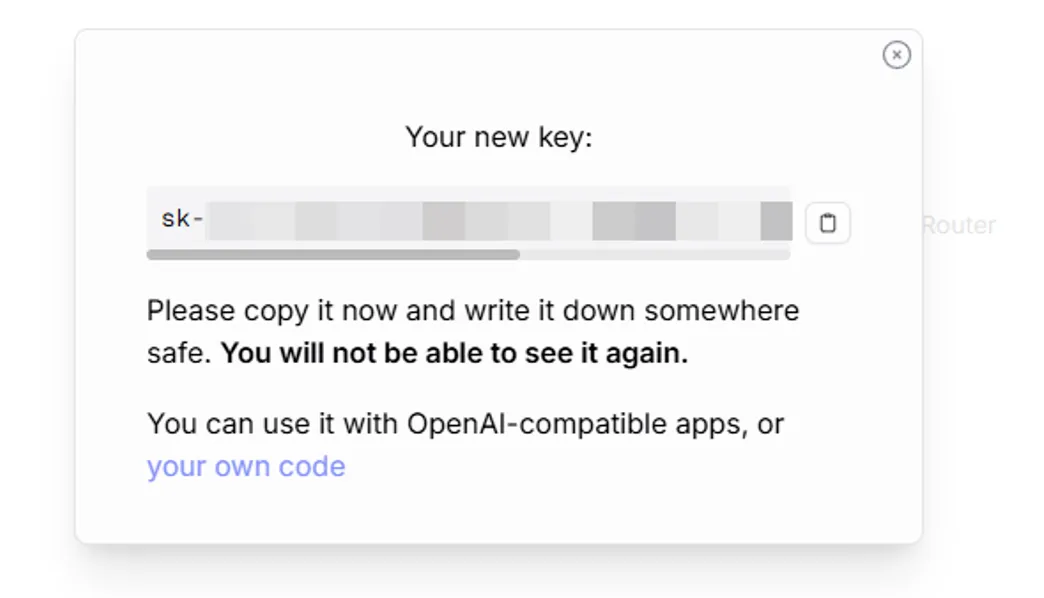Open the "your own code" link
The width and height of the screenshot is (1044, 598).
(x=246, y=467)
